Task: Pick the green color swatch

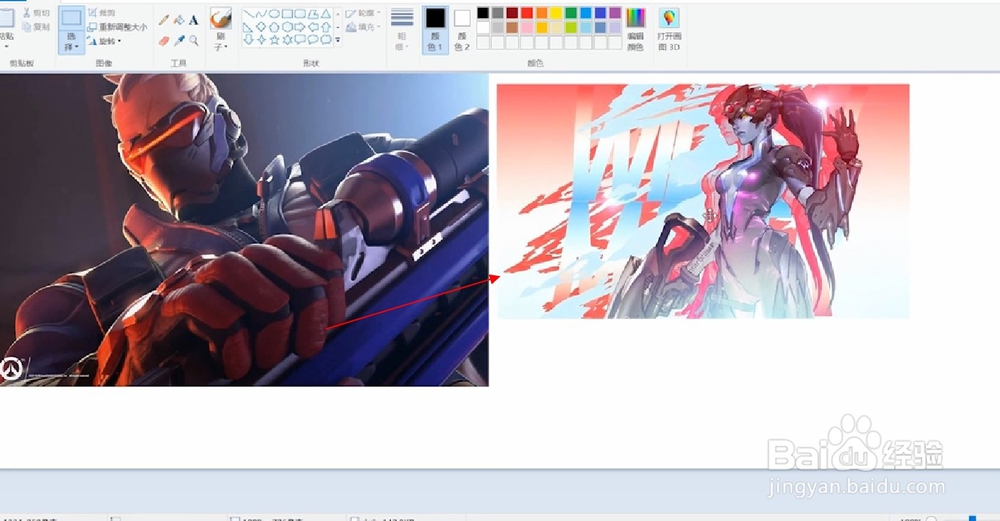Action: [571, 13]
